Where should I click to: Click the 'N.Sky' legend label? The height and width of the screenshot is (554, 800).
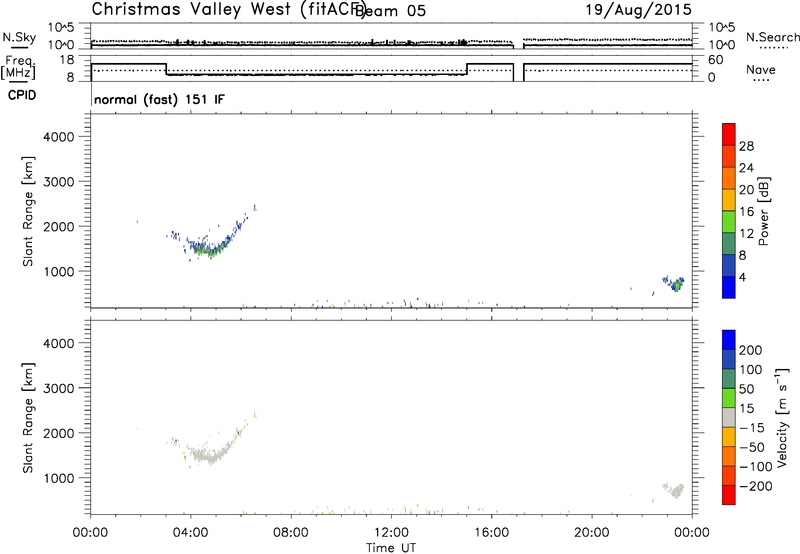point(19,37)
